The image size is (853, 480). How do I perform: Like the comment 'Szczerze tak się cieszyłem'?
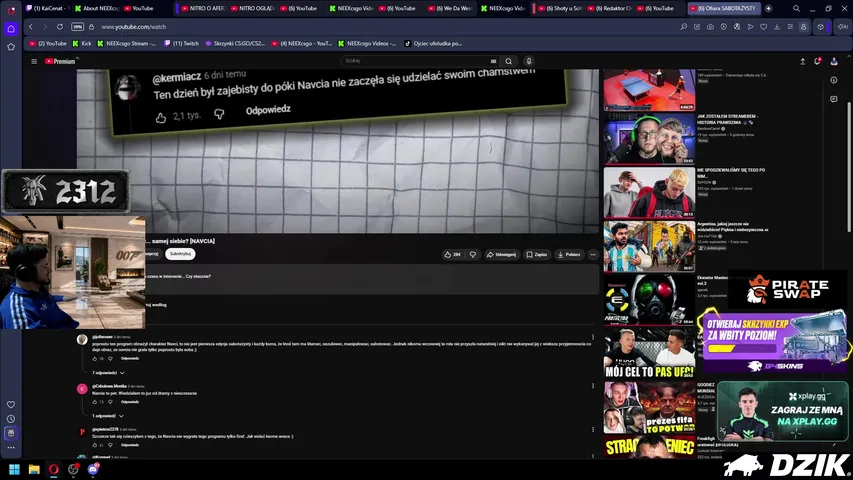pyautogui.click(x=95, y=445)
